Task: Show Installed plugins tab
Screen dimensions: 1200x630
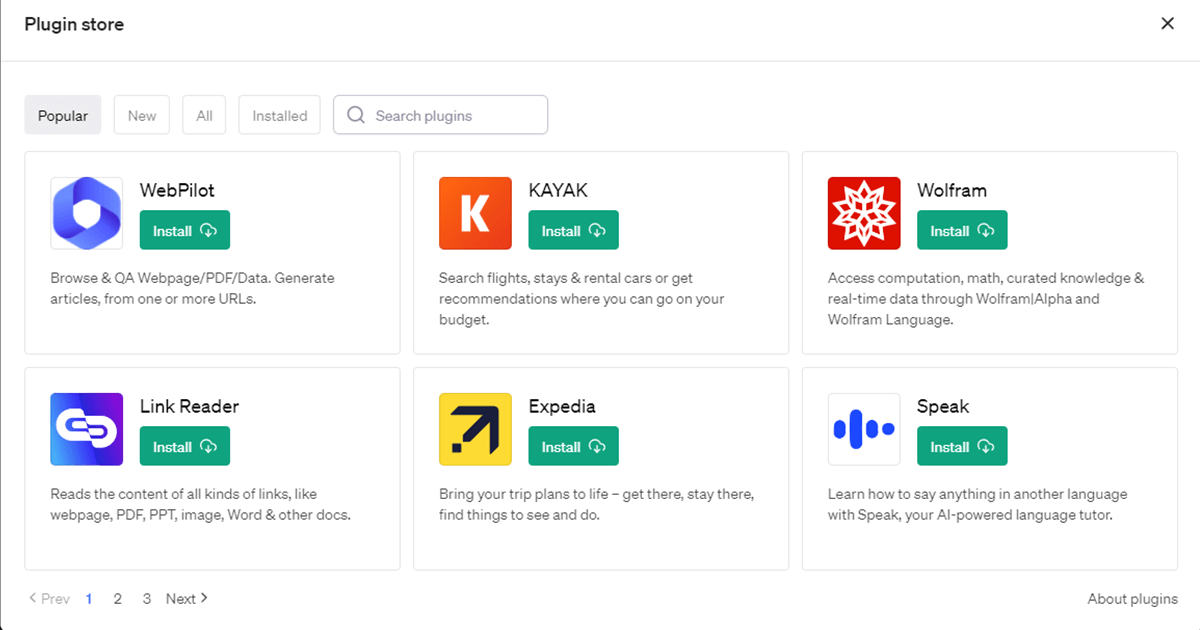Action: tap(280, 115)
